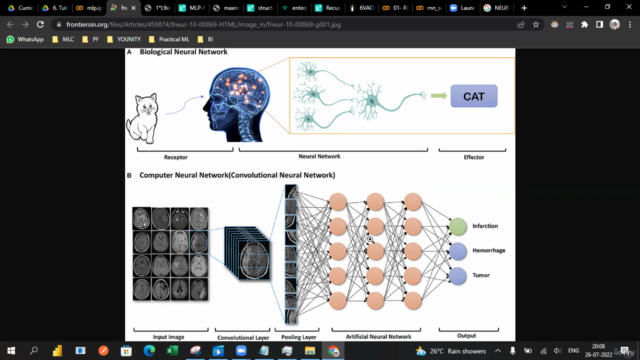Open the Practical ML bookmark folder
This screenshot has height=360, width=640.
pos(169,39)
